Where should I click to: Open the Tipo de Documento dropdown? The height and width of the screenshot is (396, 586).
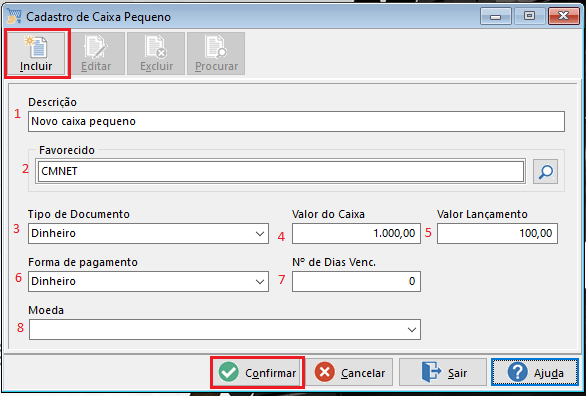148,233
